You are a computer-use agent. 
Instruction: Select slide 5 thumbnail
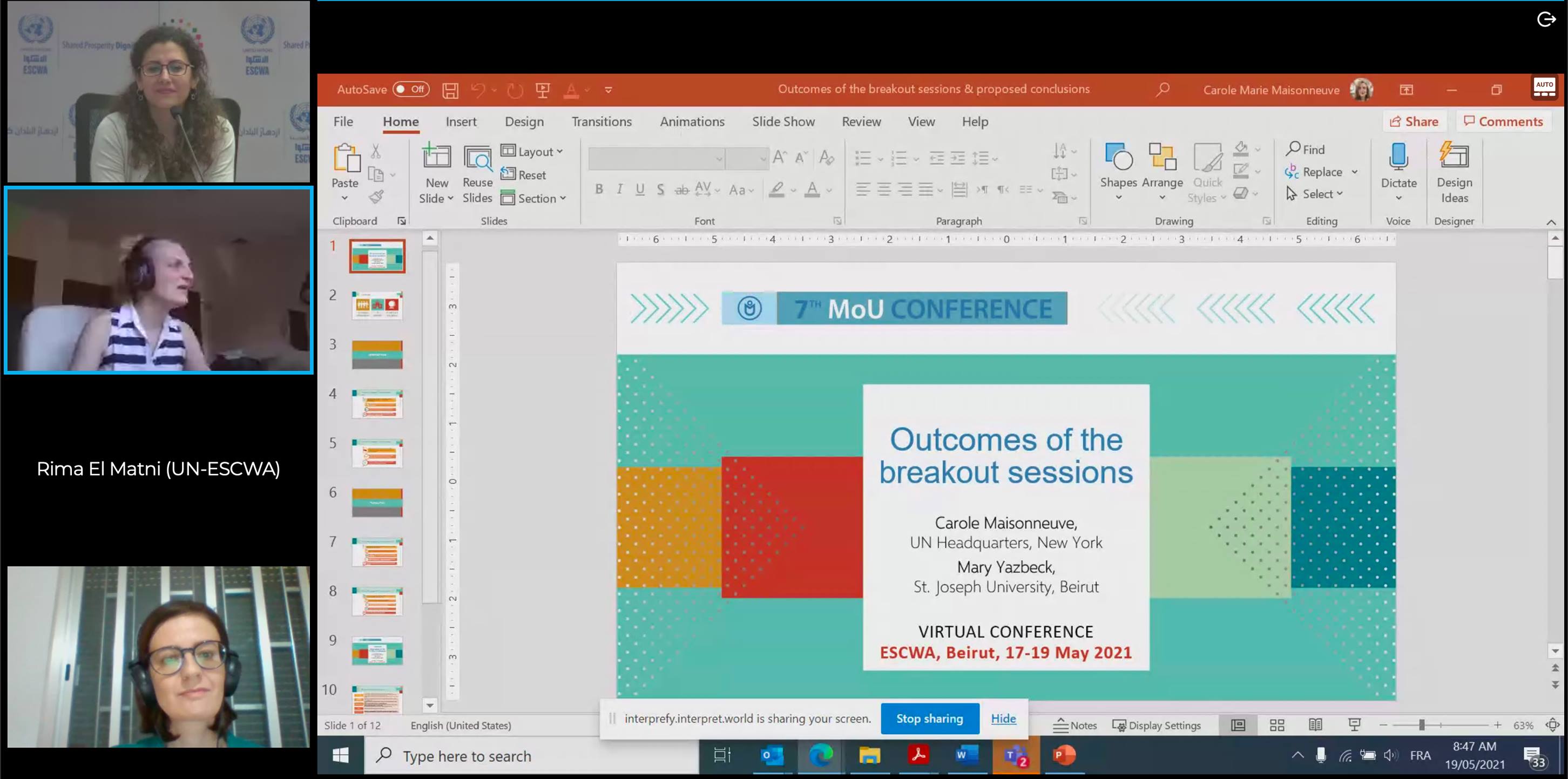click(377, 453)
